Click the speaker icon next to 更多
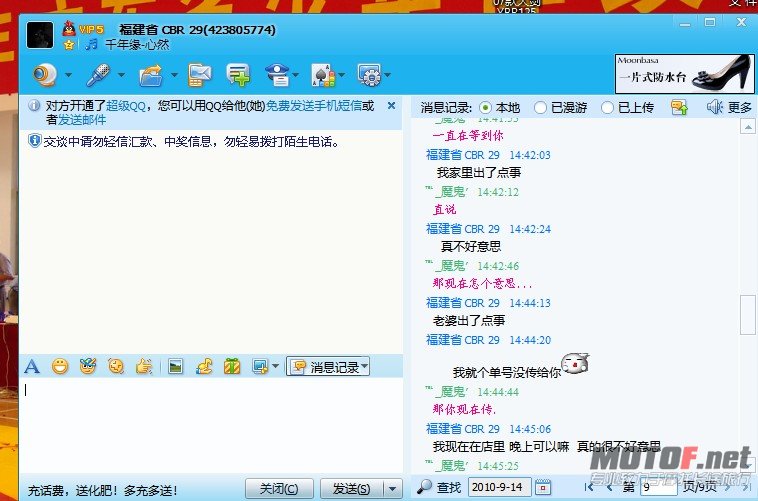Viewport: 758px width, 501px height. click(x=715, y=107)
